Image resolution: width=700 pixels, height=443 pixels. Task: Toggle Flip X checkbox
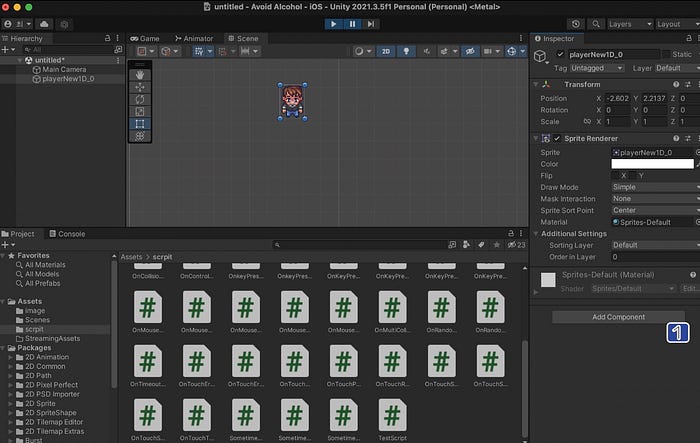click(615, 176)
